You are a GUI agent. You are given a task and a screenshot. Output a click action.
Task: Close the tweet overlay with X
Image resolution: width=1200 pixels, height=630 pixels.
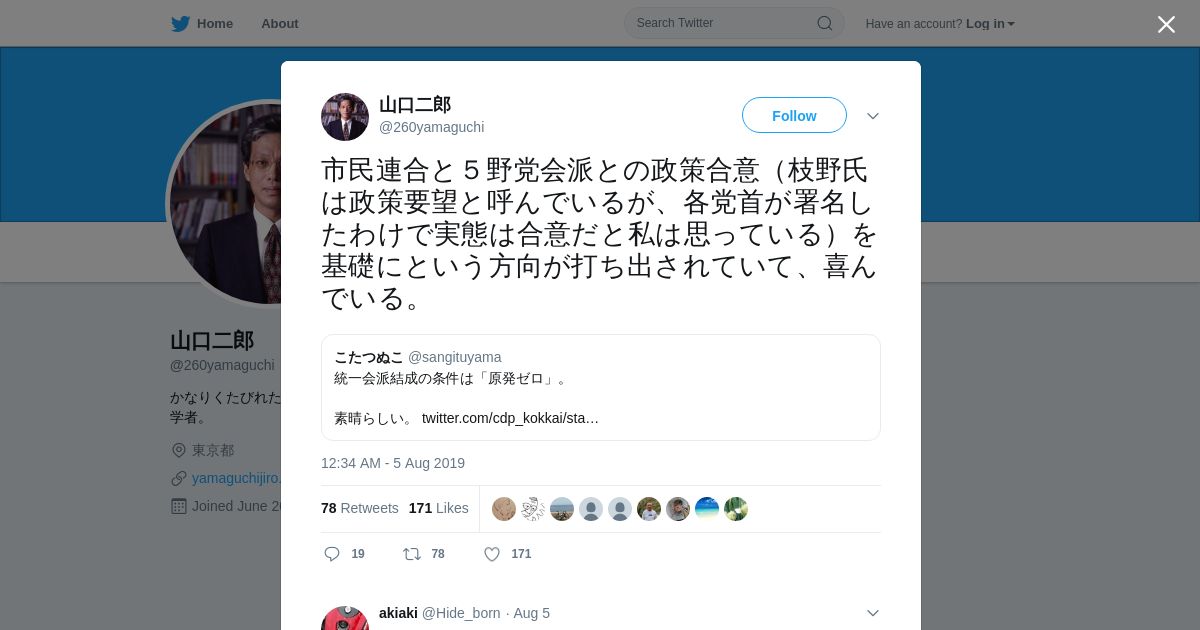1166,24
